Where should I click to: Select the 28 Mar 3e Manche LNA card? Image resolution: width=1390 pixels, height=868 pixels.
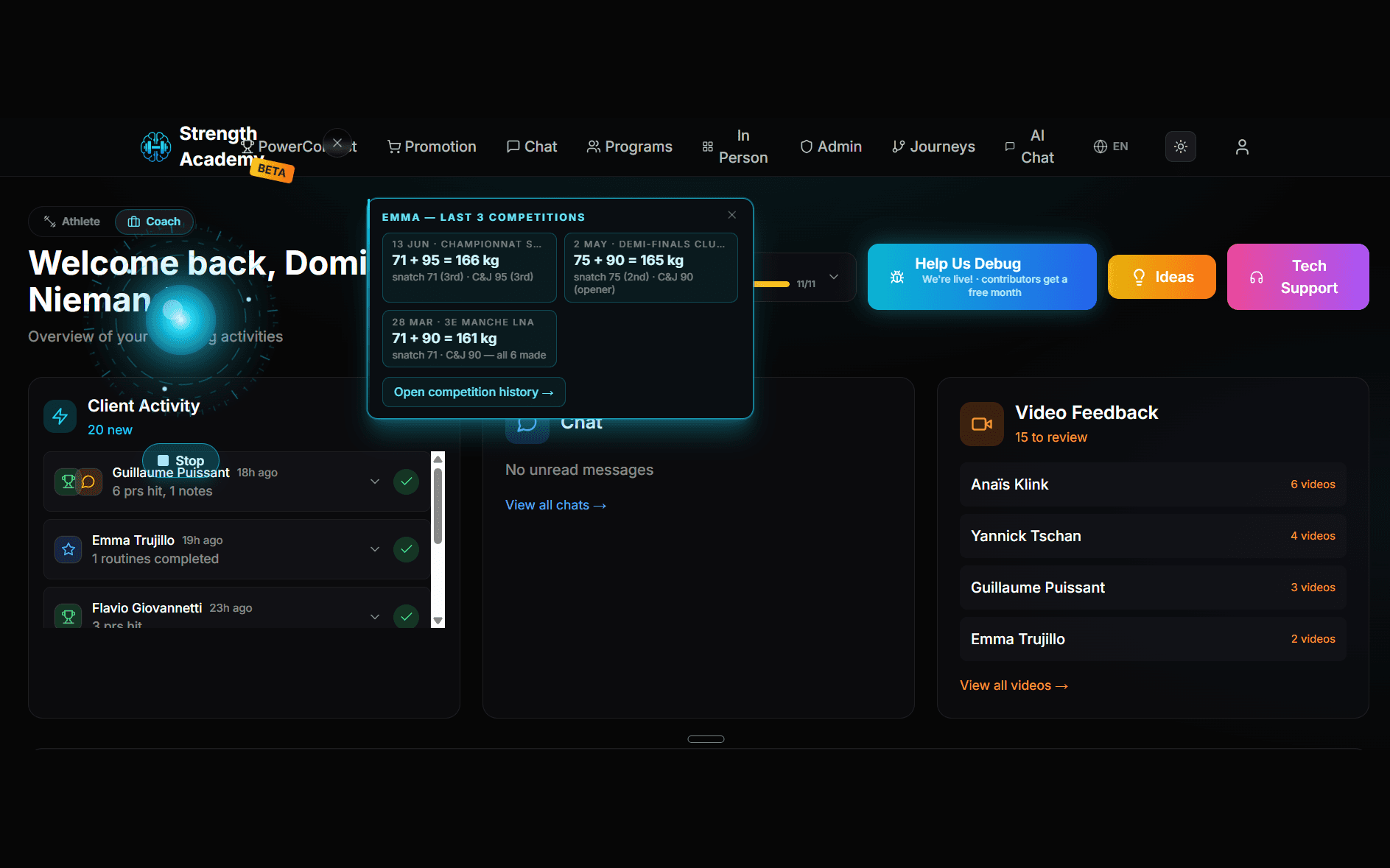point(469,339)
